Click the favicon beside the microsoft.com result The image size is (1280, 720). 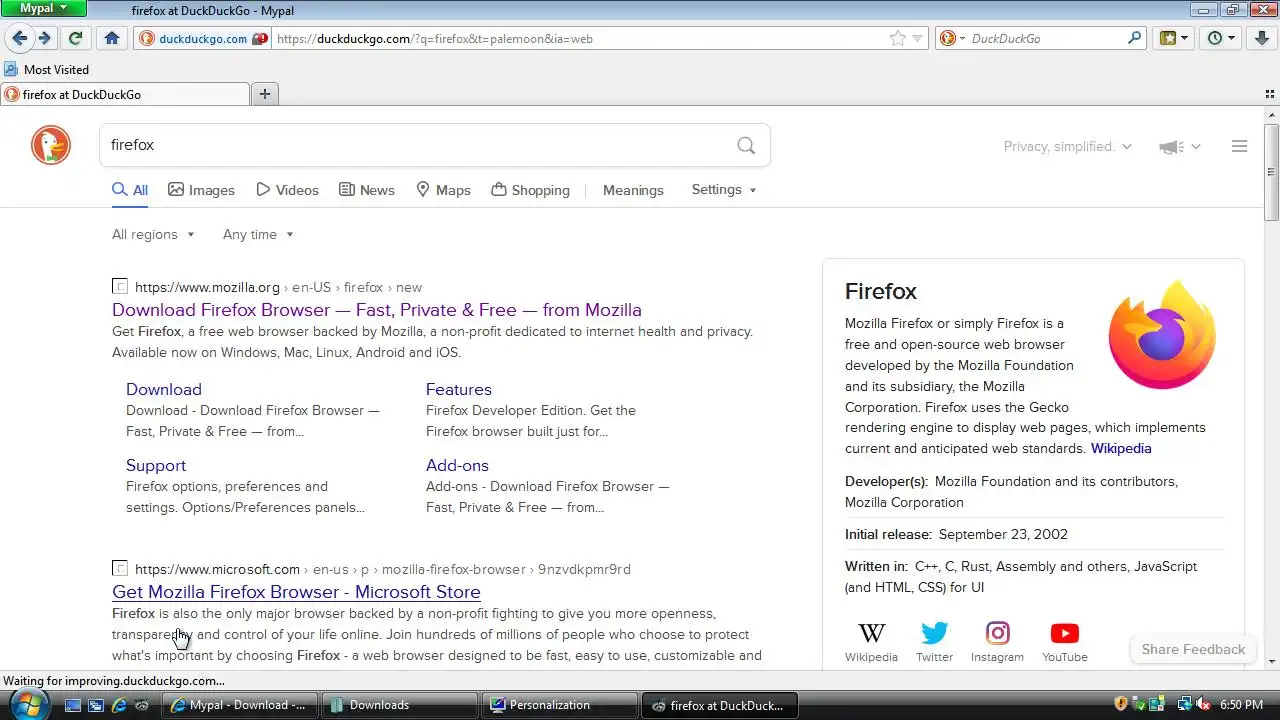[120, 569]
